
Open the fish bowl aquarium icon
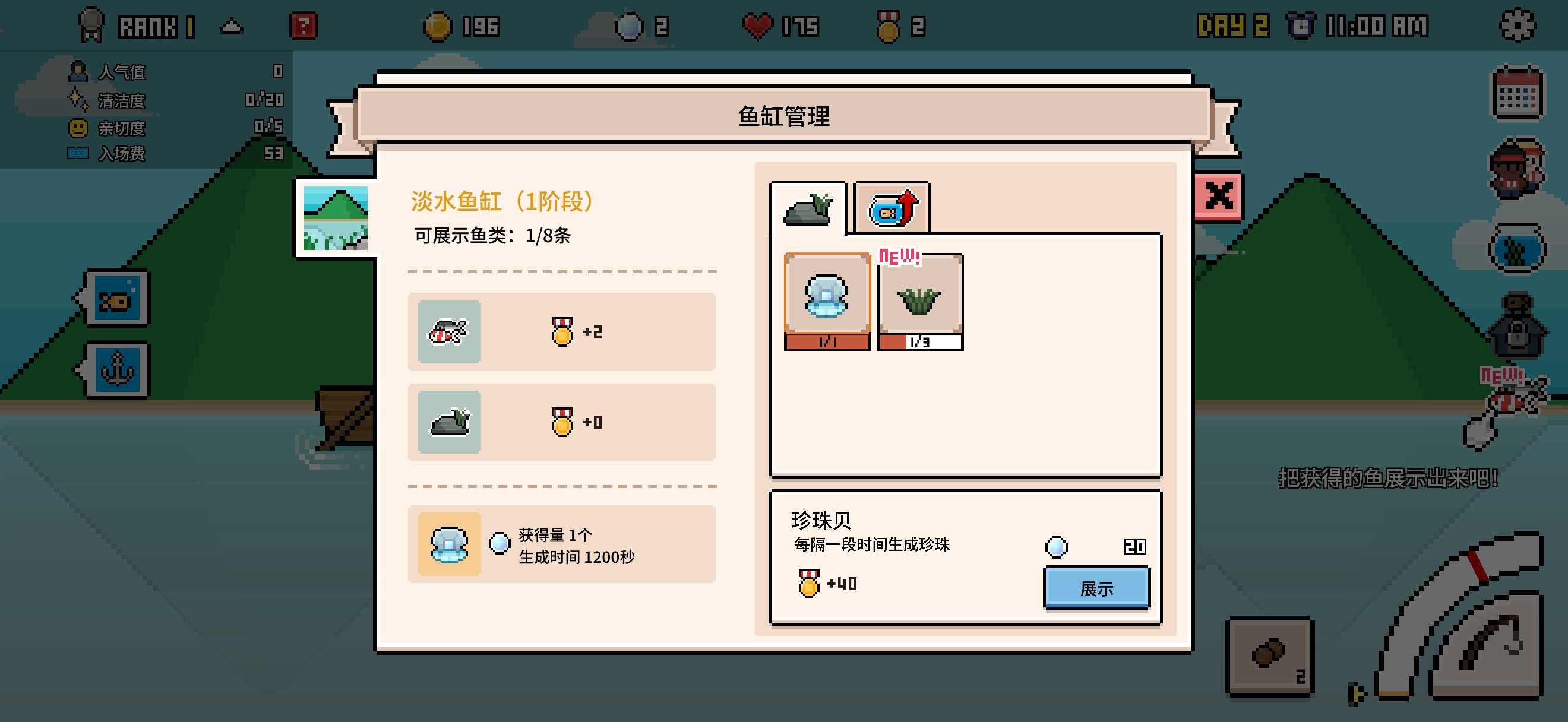coord(1517,249)
